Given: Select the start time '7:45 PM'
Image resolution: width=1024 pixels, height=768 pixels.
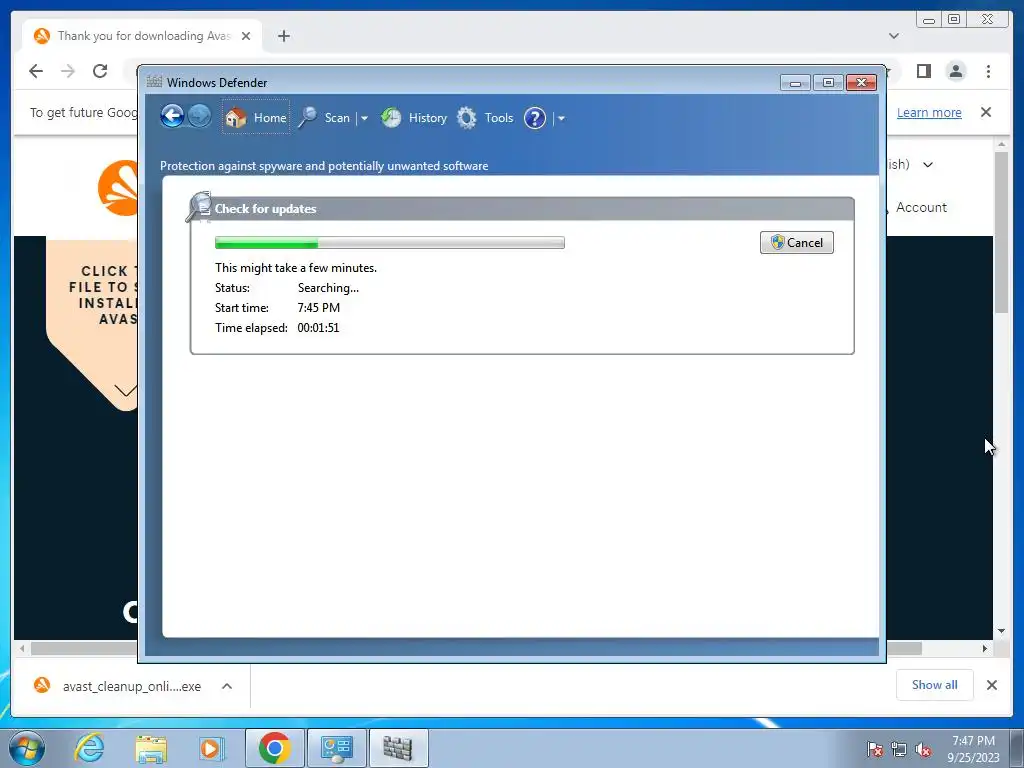Looking at the screenshot, I should tap(319, 308).
